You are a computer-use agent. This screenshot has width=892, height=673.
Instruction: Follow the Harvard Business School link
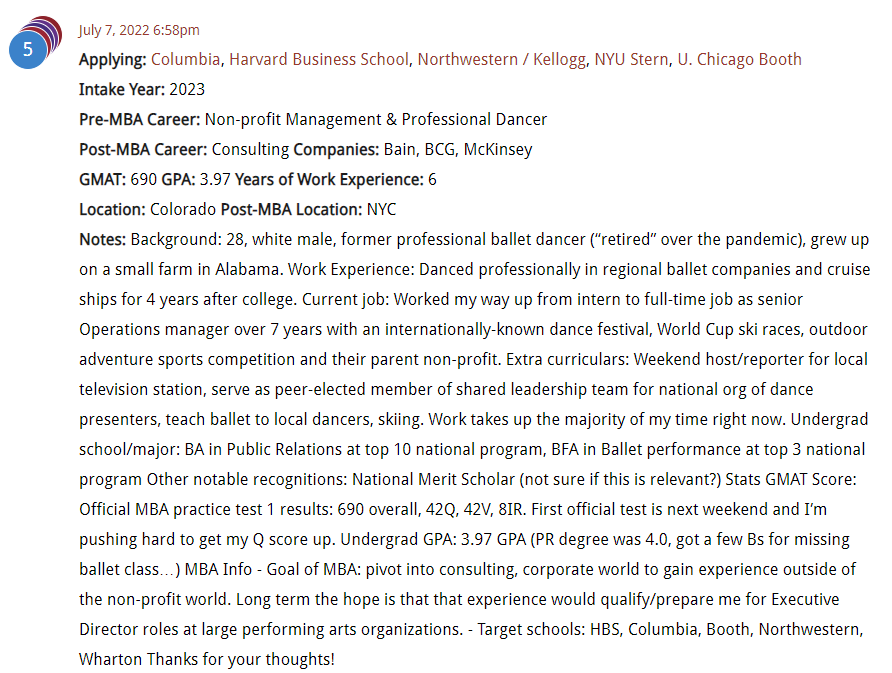[x=319, y=59]
